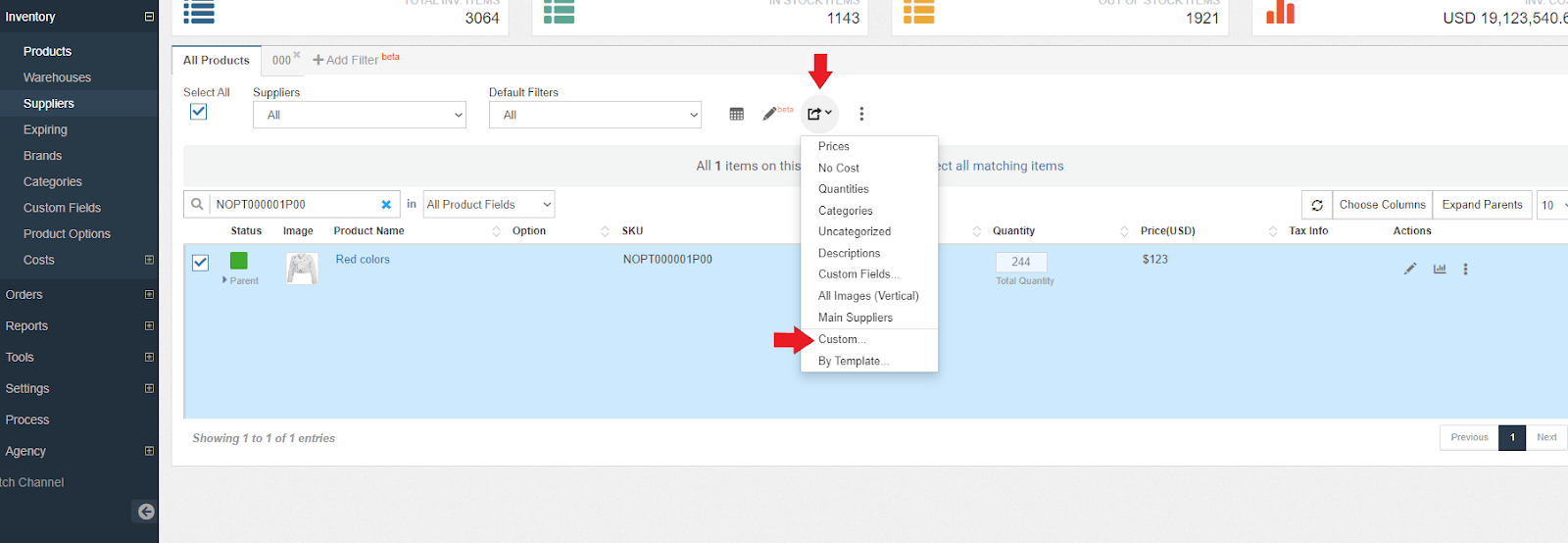Click the green status square
Viewport: 1568px width, 543px height.
point(239,261)
